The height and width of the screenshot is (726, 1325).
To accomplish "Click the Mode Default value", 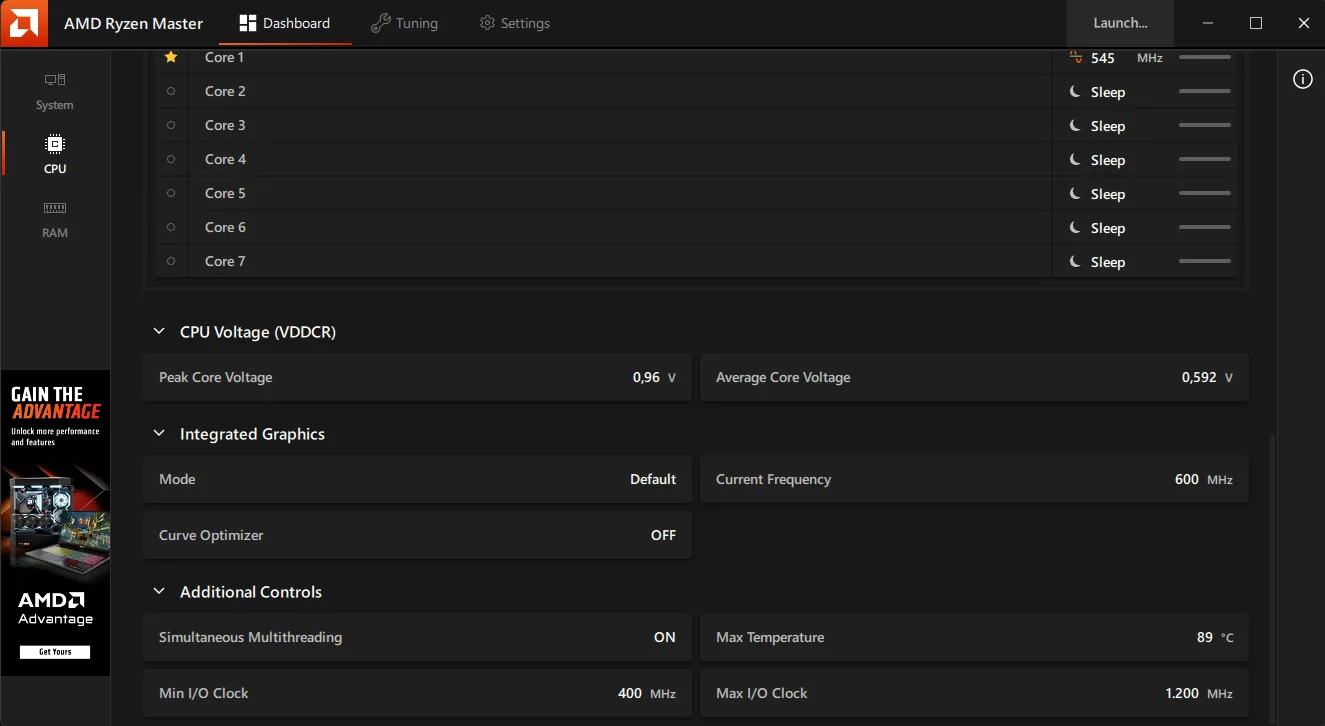I will point(653,479).
